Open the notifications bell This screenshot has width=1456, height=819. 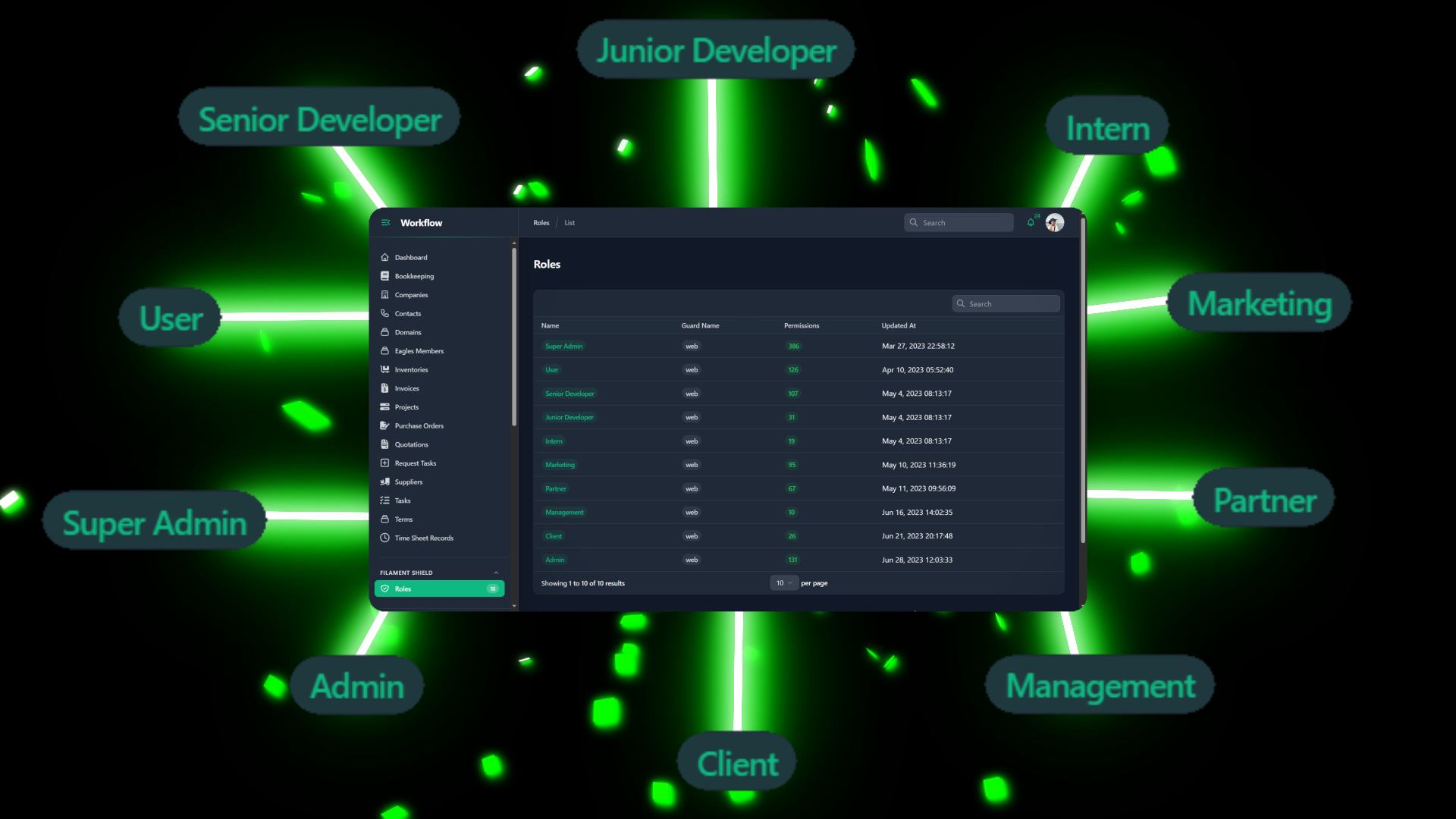[1031, 223]
